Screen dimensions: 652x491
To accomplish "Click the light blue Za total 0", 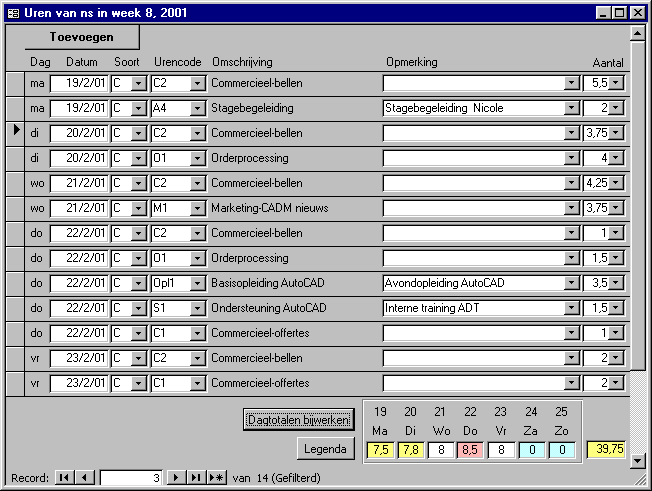I will (x=532, y=450).
